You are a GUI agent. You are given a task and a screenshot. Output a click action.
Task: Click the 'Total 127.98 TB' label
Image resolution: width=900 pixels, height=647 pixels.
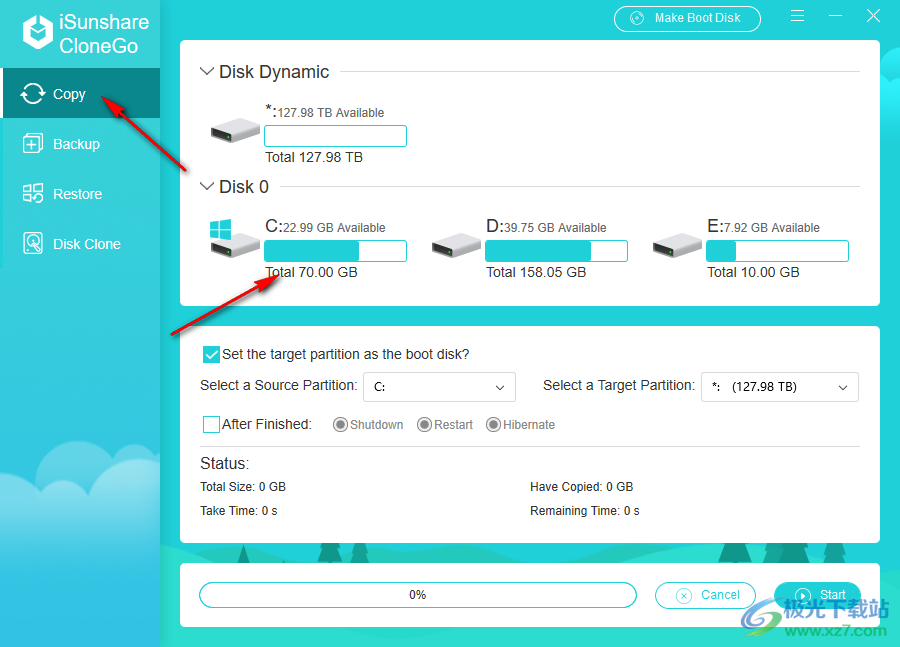[x=314, y=157]
